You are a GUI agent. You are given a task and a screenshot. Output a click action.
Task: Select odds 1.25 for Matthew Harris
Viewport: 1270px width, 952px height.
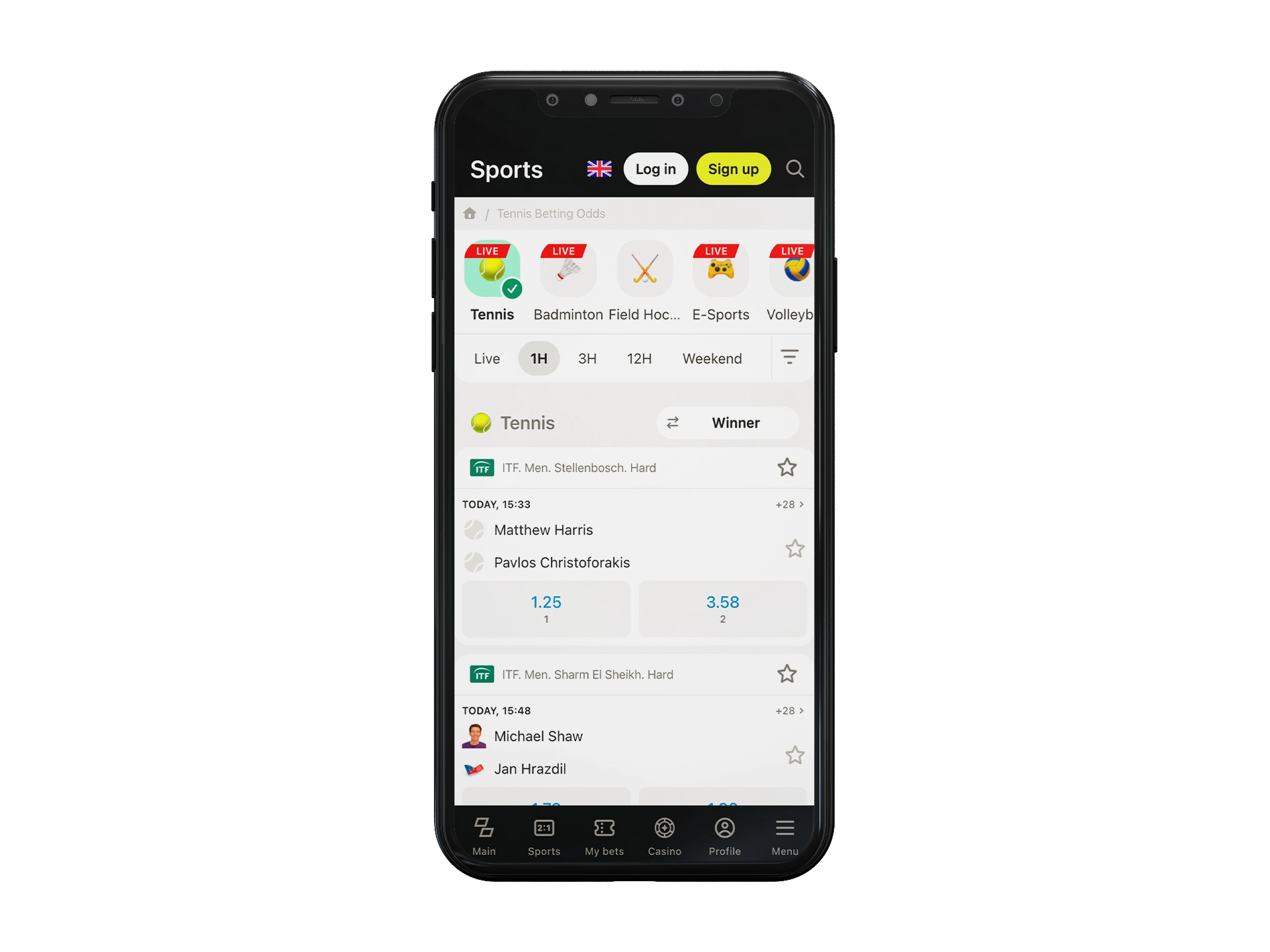(548, 608)
